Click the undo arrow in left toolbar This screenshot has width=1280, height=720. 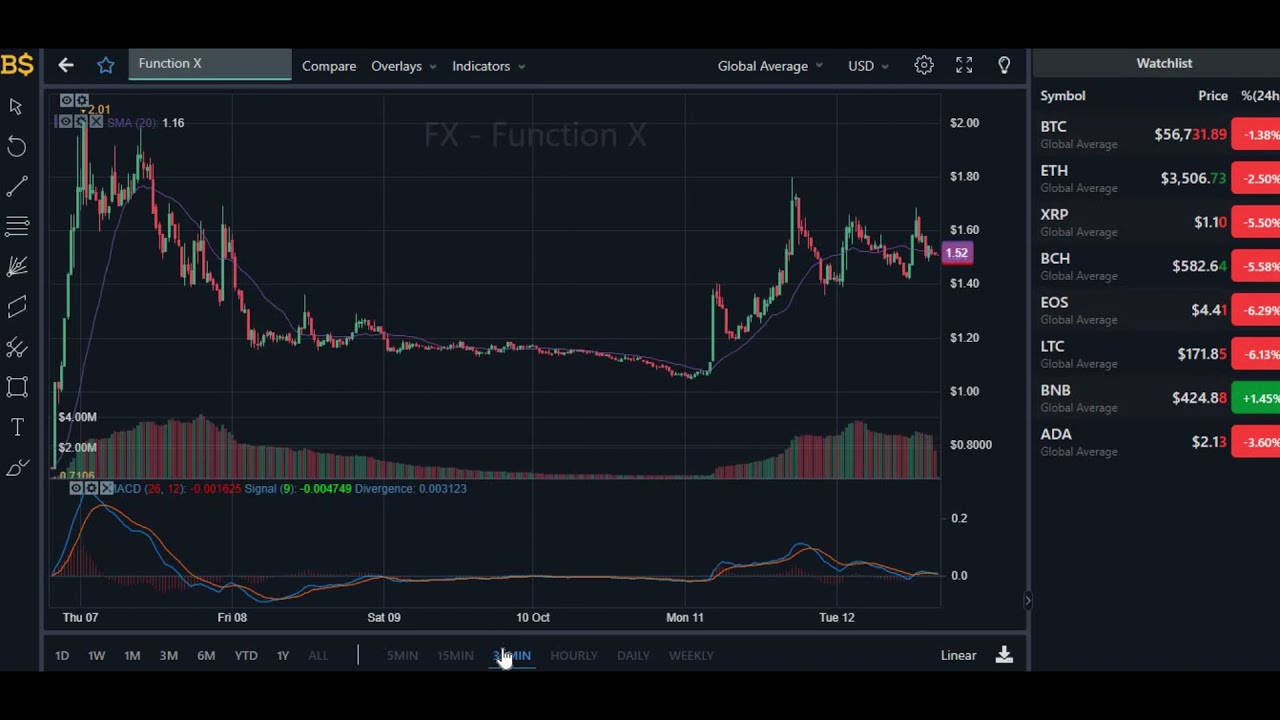tap(17, 147)
